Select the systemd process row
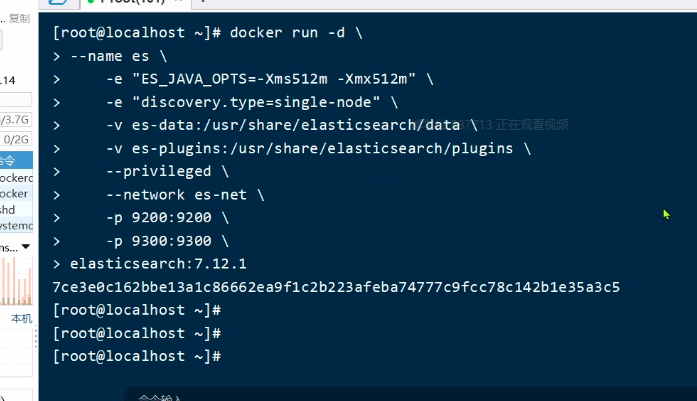The width and height of the screenshot is (697, 401). (x=14, y=225)
